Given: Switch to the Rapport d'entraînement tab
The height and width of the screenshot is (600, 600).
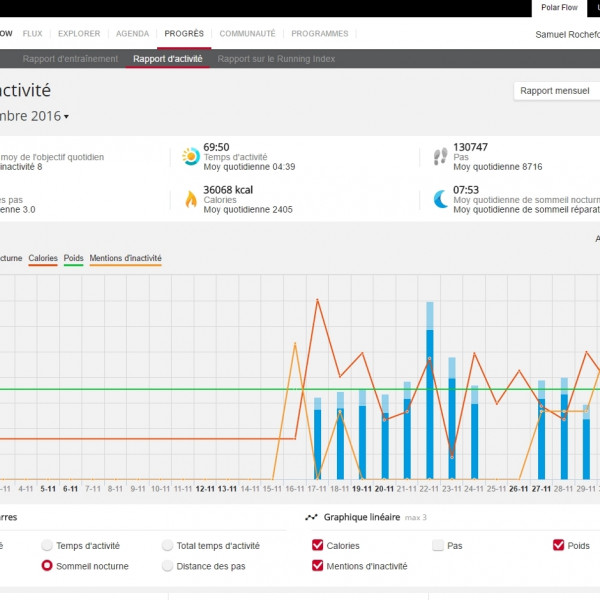Looking at the screenshot, I should [70, 59].
